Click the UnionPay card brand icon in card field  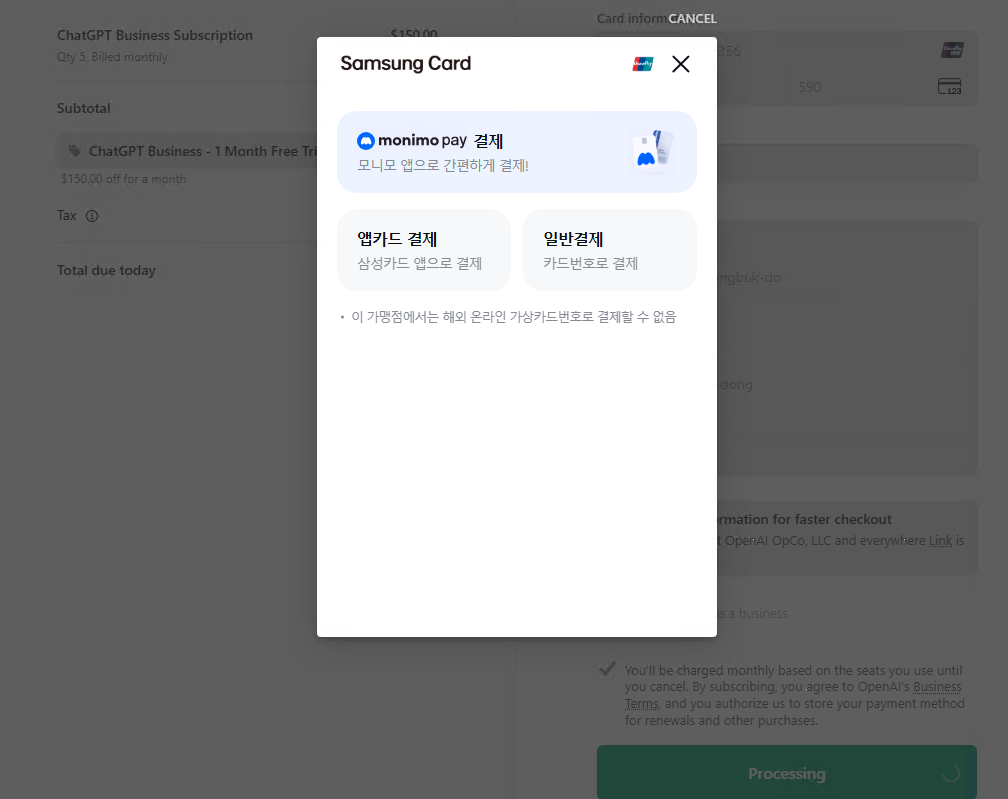tap(952, 50)
